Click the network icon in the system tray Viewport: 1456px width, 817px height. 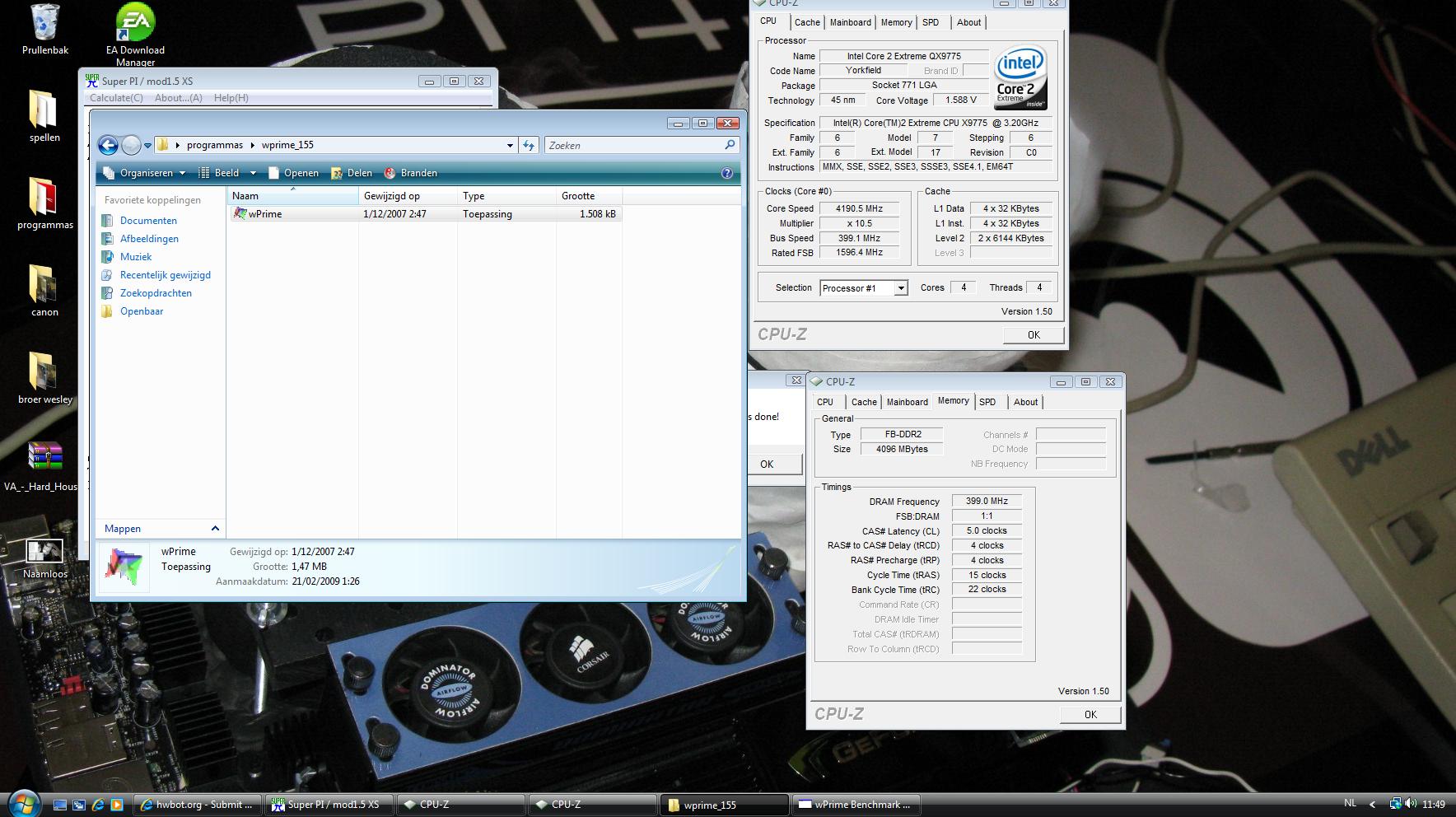(x=1395, y=804)
